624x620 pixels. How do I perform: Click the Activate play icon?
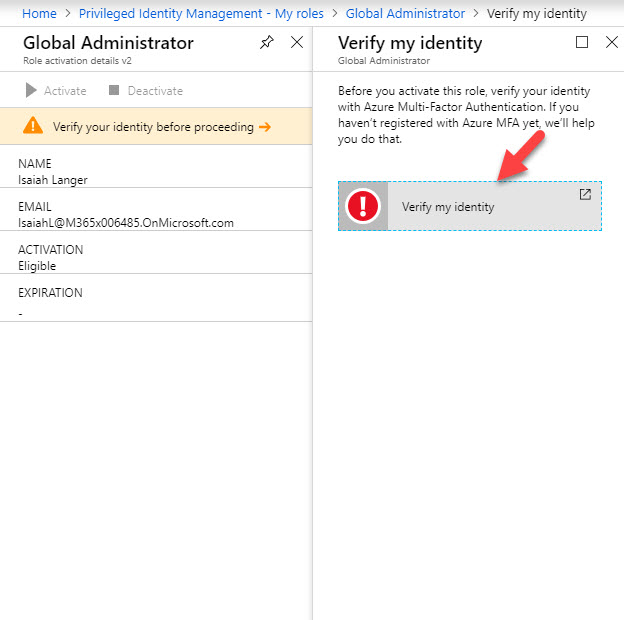coord(31,90)
